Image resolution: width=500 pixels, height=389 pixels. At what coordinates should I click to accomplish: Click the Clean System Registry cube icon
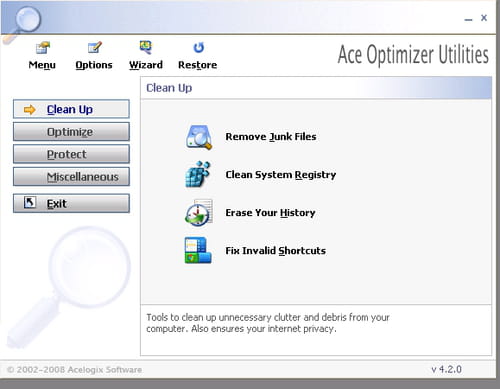coord(198,174)
